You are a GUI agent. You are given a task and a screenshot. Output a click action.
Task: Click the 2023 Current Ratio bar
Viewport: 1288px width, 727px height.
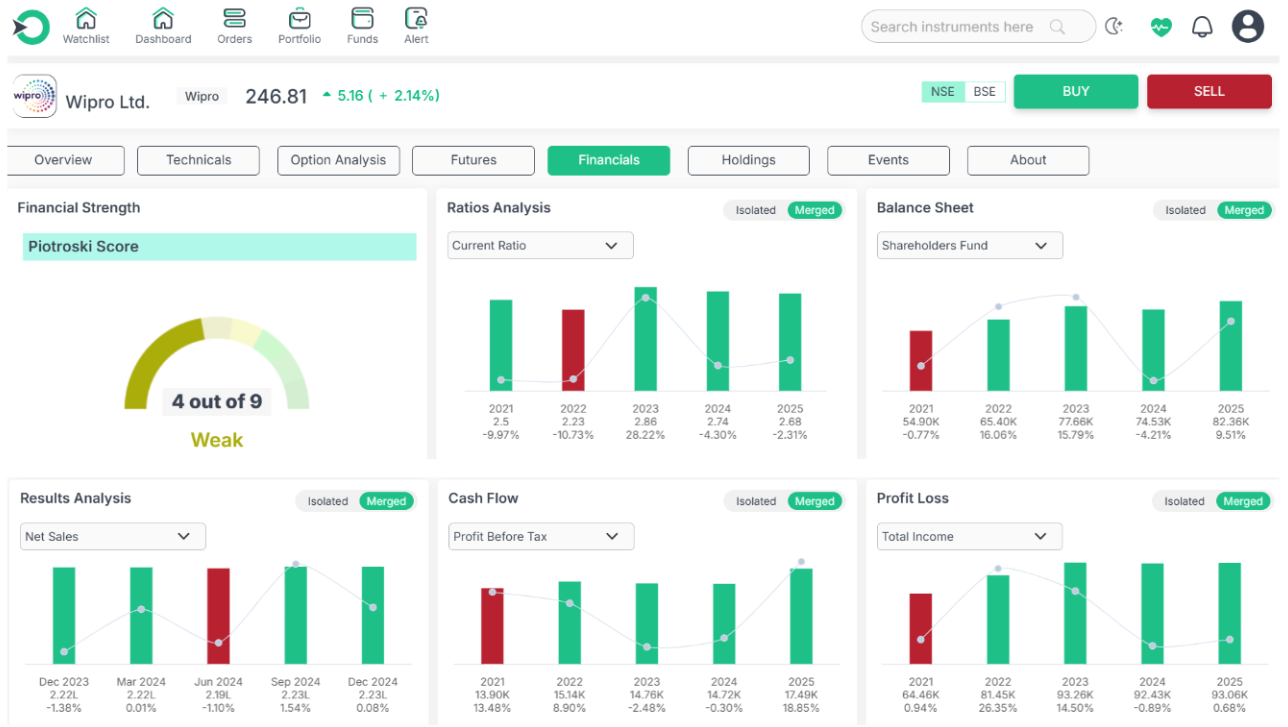coord(646,339)
